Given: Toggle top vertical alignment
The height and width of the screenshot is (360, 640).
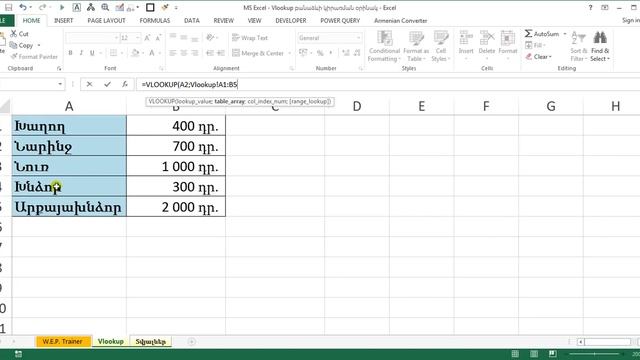Looking at the screenshot, I should point(173,37).
